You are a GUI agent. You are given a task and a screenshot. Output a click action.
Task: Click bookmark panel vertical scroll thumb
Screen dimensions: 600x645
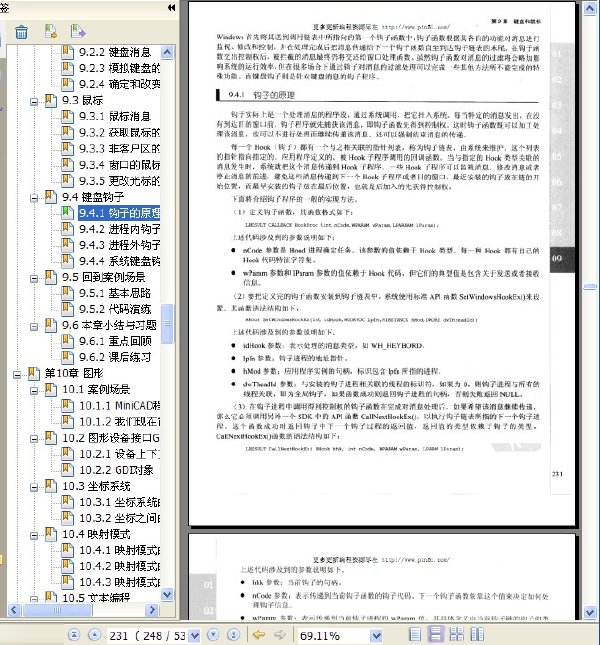click(x=167, y=323)
